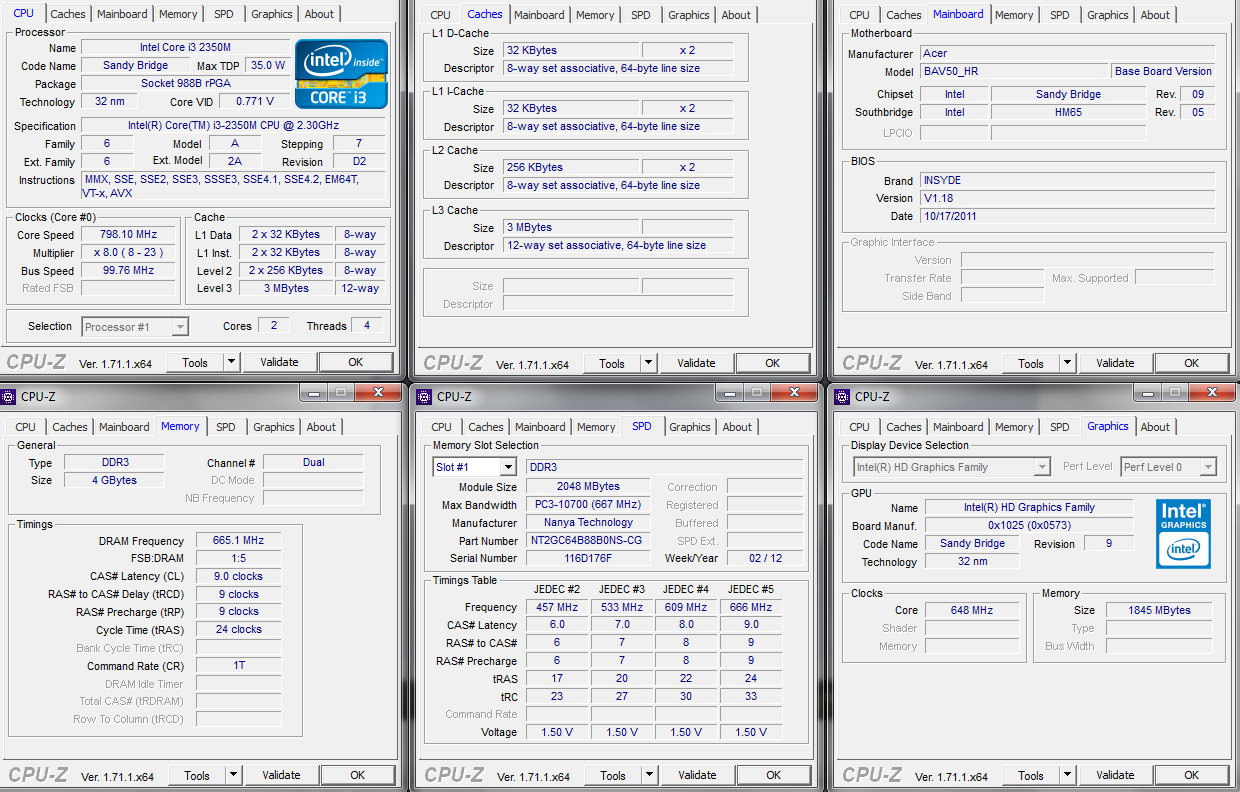Open Tools dropdown arrow in Caches-tab window
The image size is (1240, 792).
tap(648, 363)
